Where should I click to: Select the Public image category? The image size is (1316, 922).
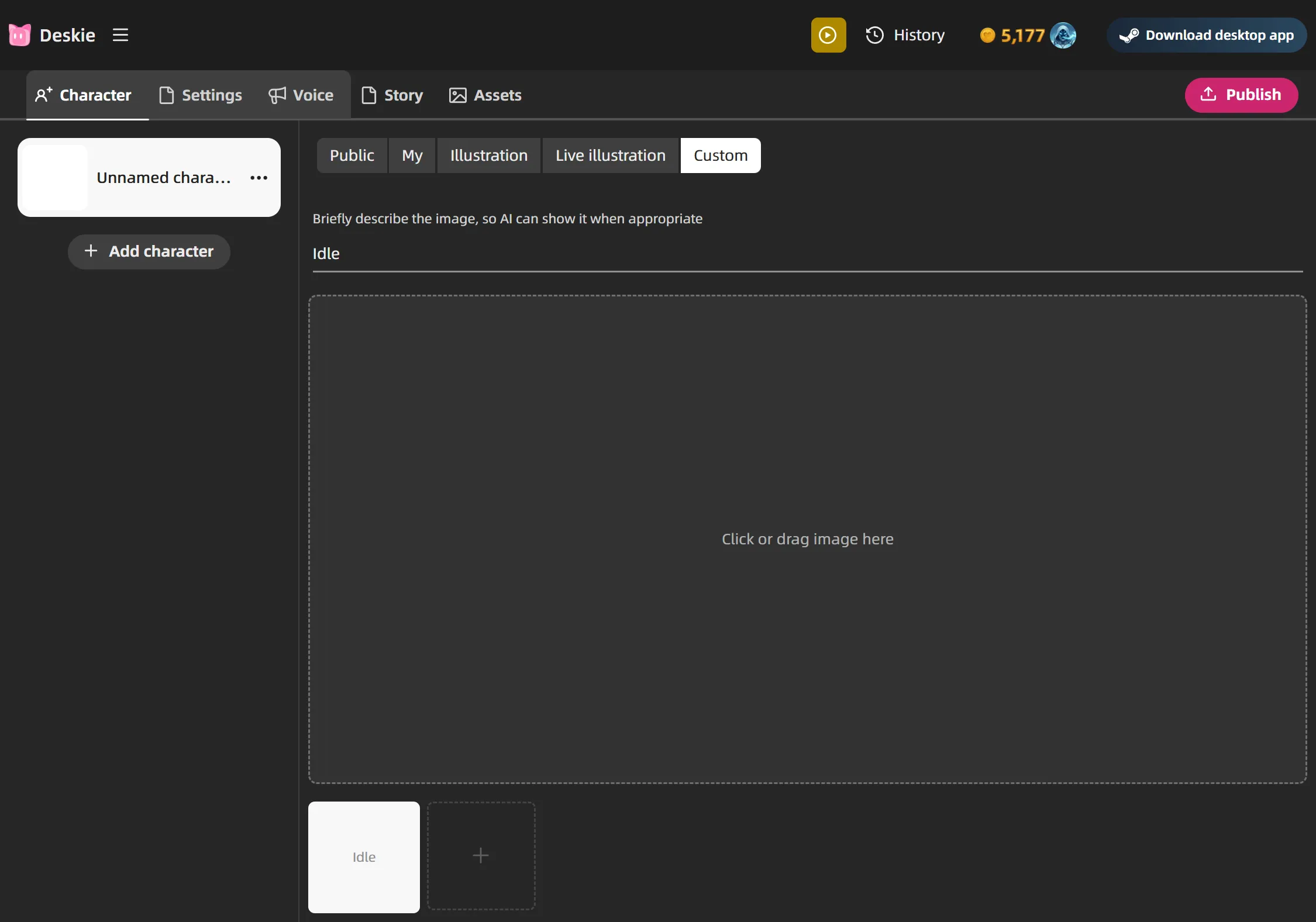tap(352, 156)
